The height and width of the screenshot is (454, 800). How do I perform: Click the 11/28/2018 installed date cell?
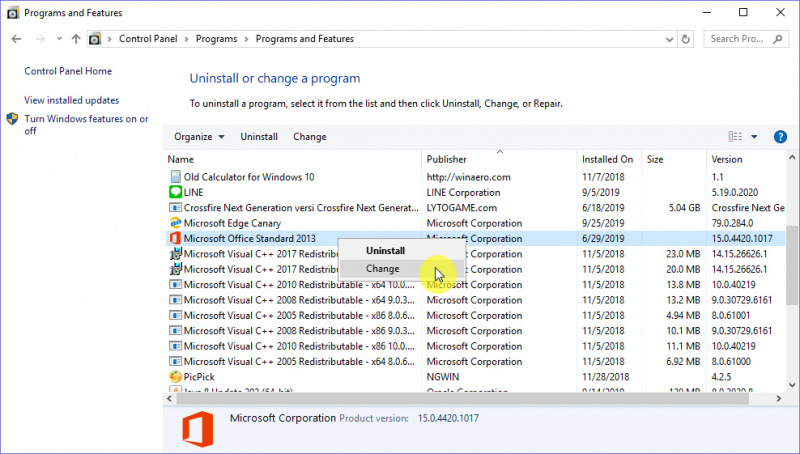605,376
